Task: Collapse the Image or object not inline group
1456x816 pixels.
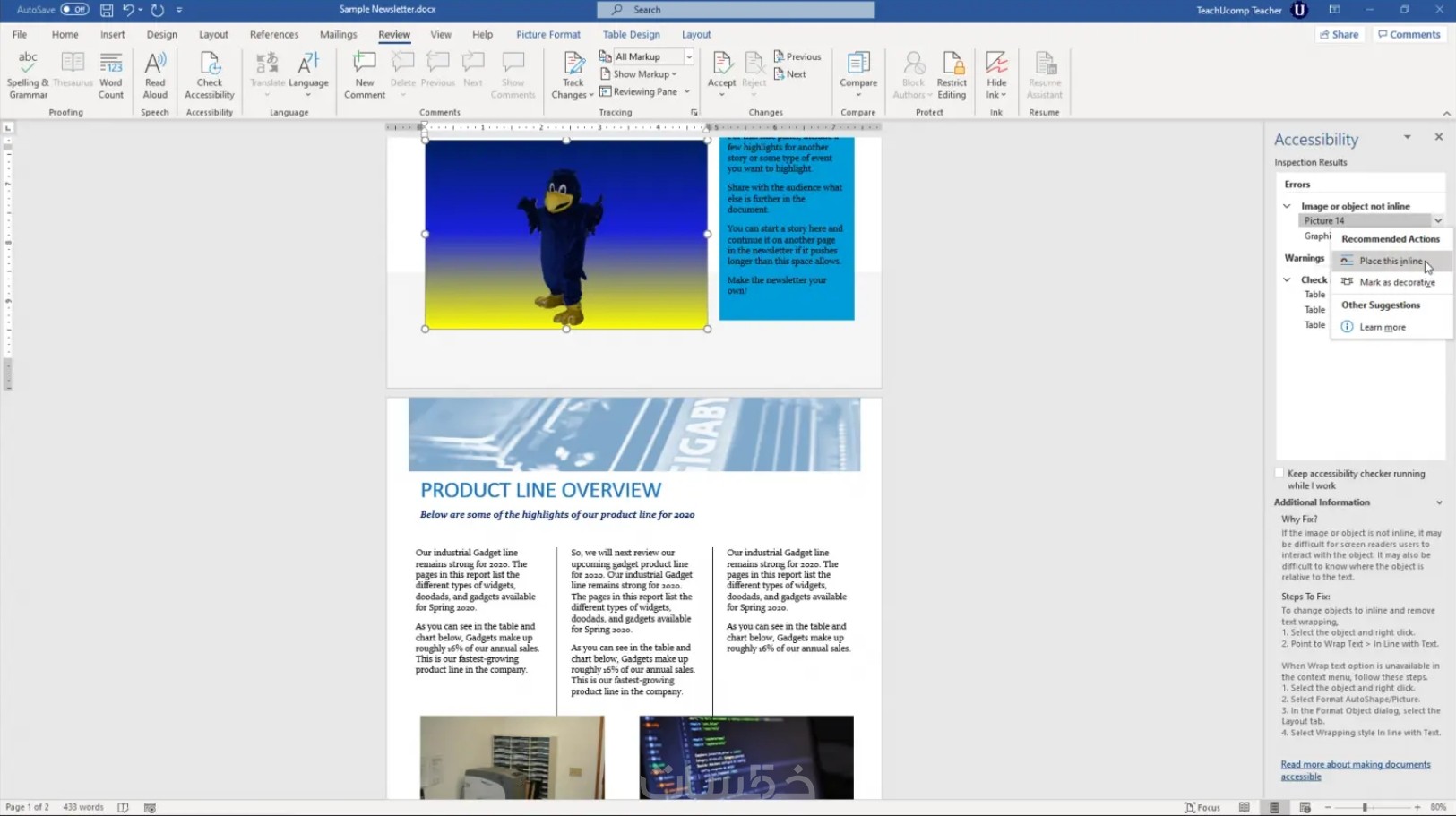Action: coord(1287,206)
